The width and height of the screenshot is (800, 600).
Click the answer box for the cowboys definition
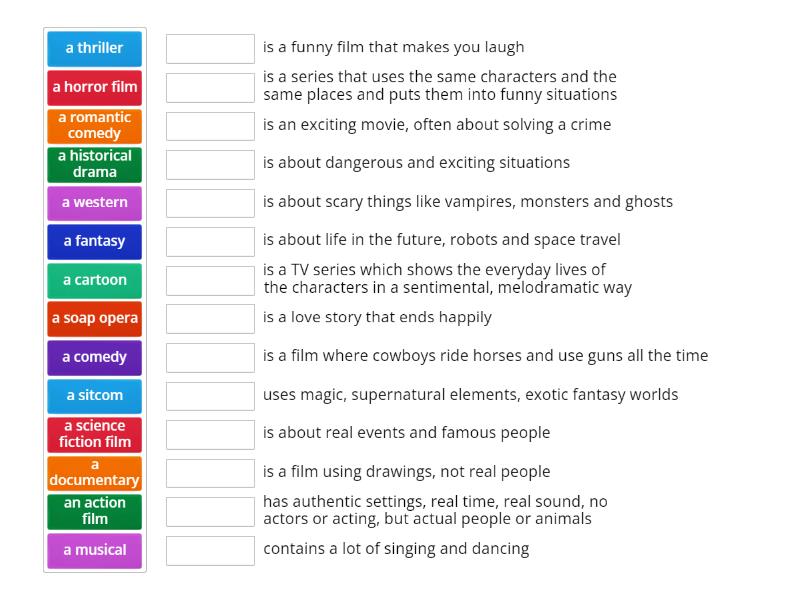point(210,355)
